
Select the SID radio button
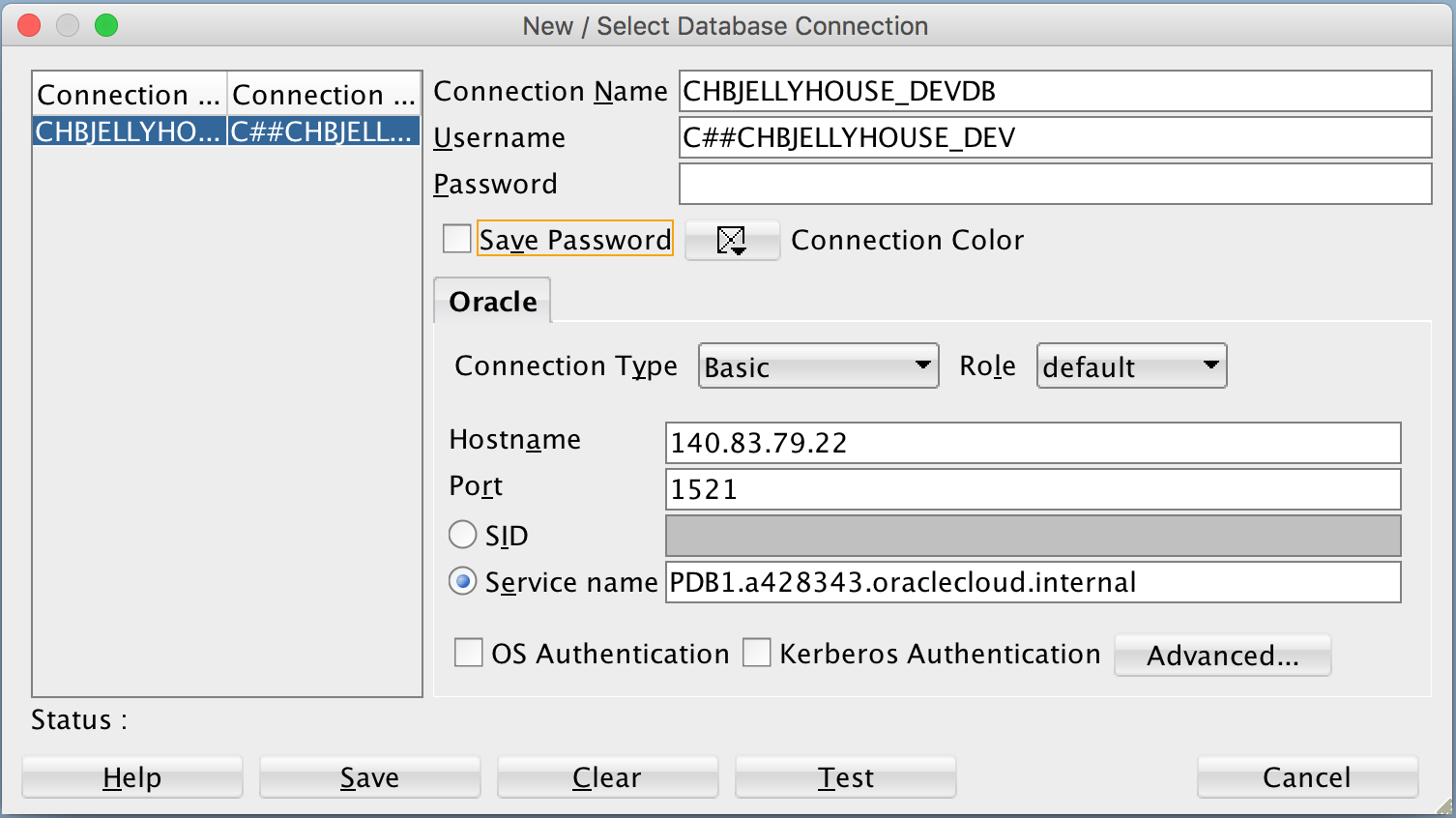(462, 534)
